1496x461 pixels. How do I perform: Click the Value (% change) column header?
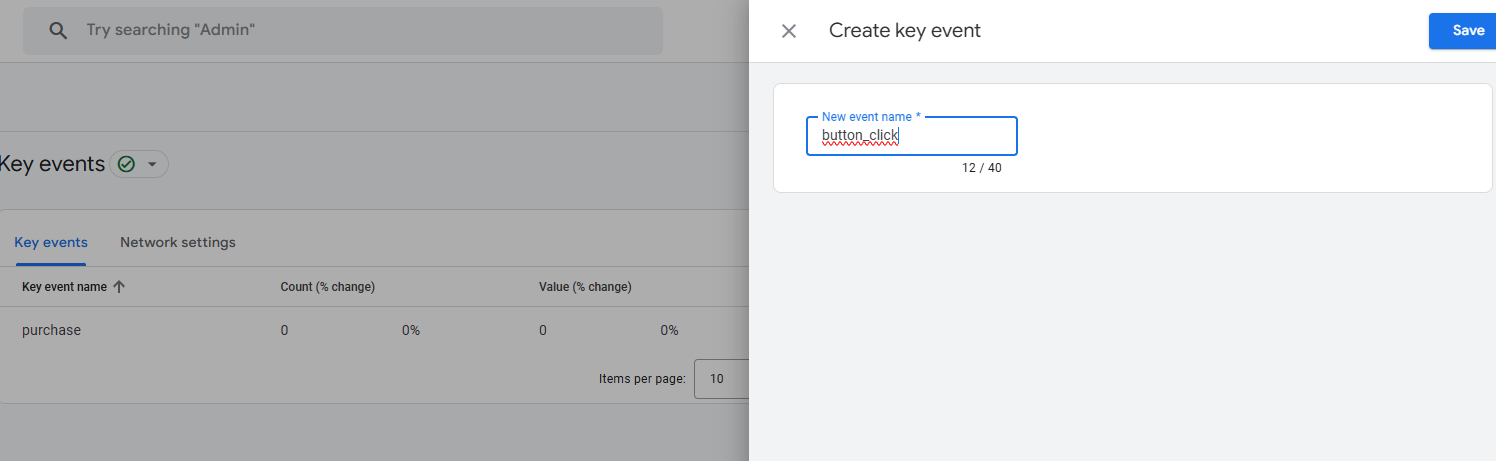(585, 287)
